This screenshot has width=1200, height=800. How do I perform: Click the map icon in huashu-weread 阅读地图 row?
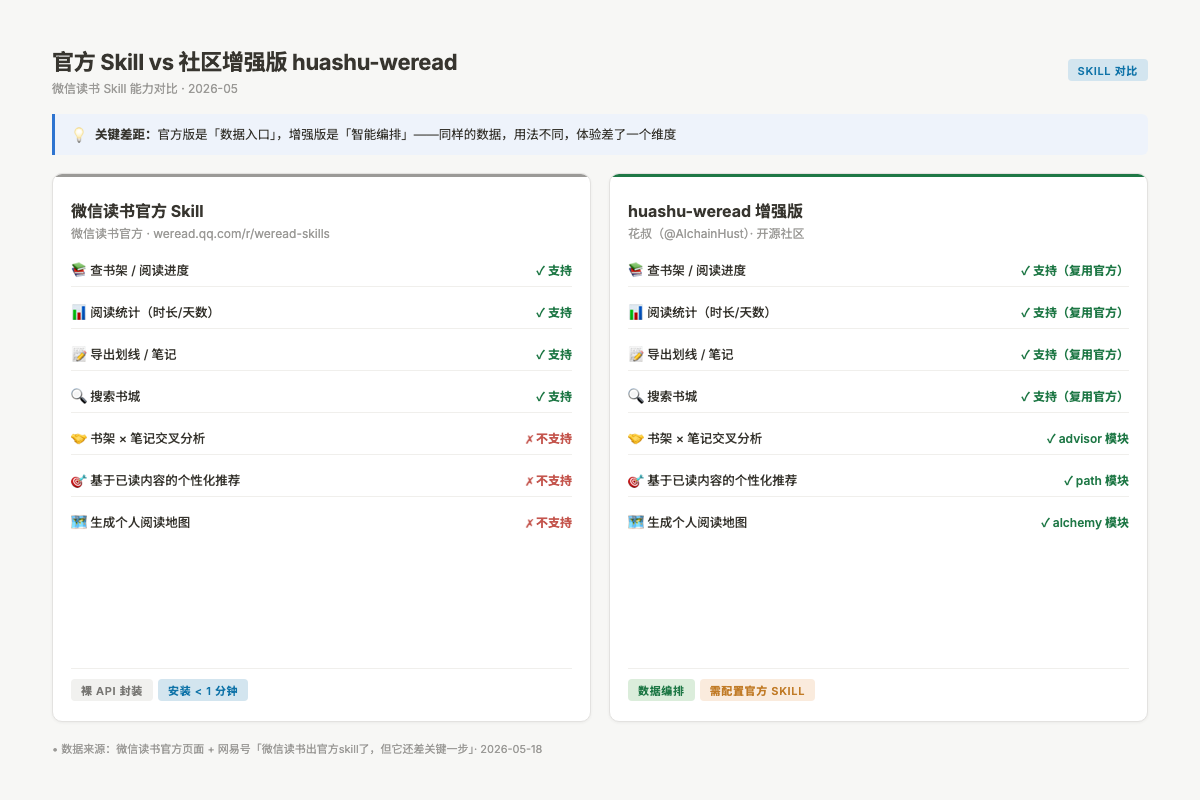[636, 522]
